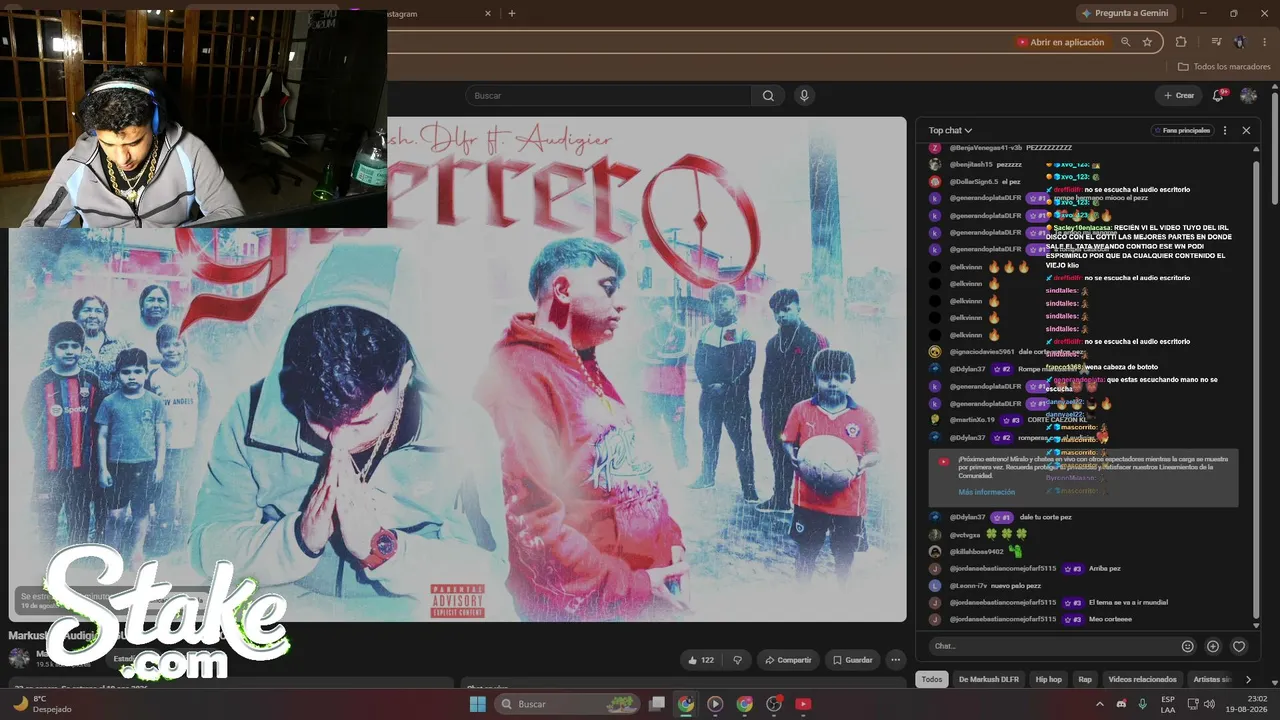Click the Windows taskbar search box

coord(565,704)
